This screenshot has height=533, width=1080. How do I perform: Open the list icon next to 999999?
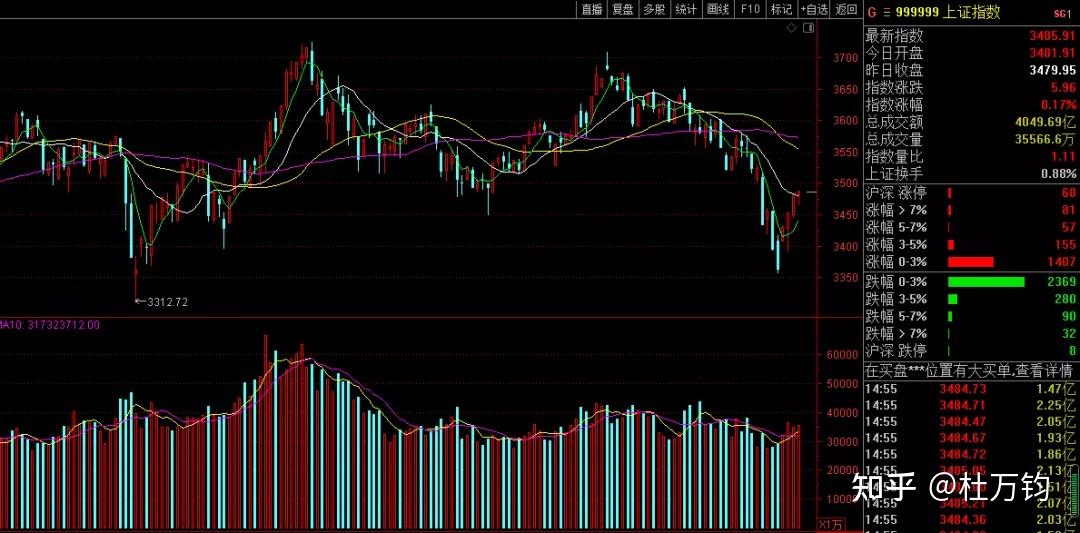tap(885, 12)
